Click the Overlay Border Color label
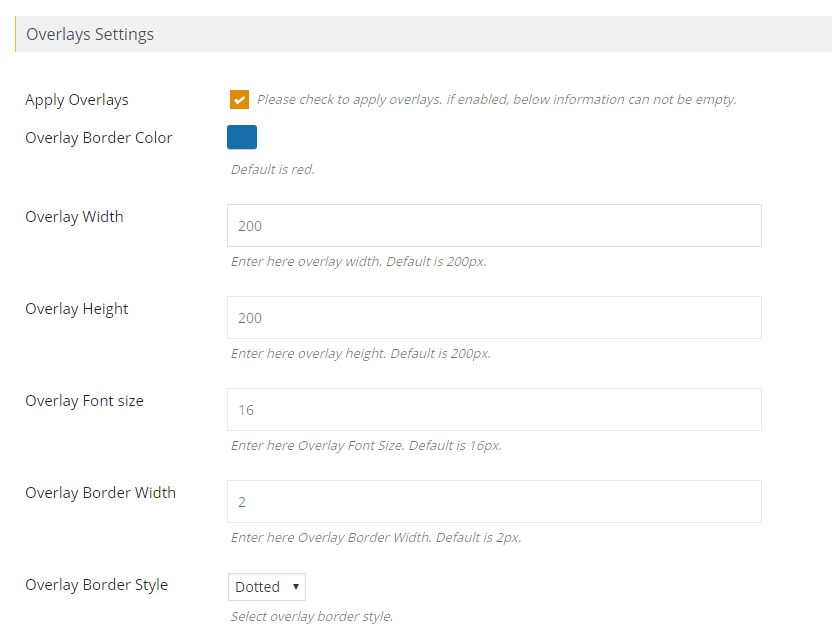832x638 pixels. (99, 138)
